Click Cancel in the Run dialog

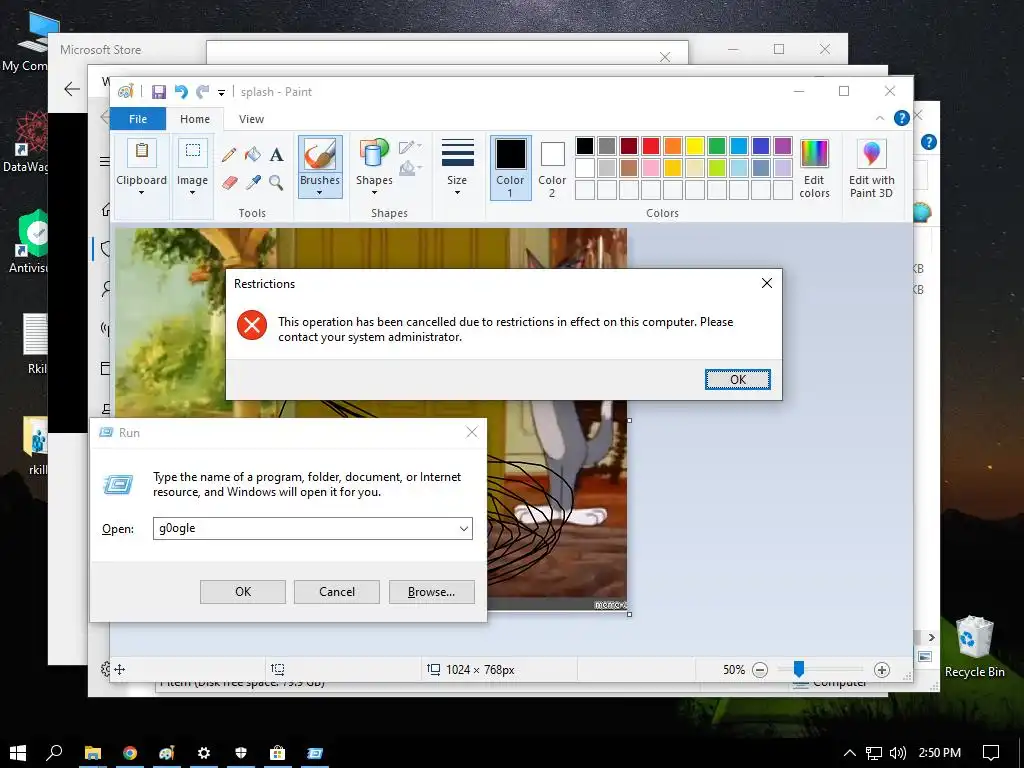click(x=337, y=592)
